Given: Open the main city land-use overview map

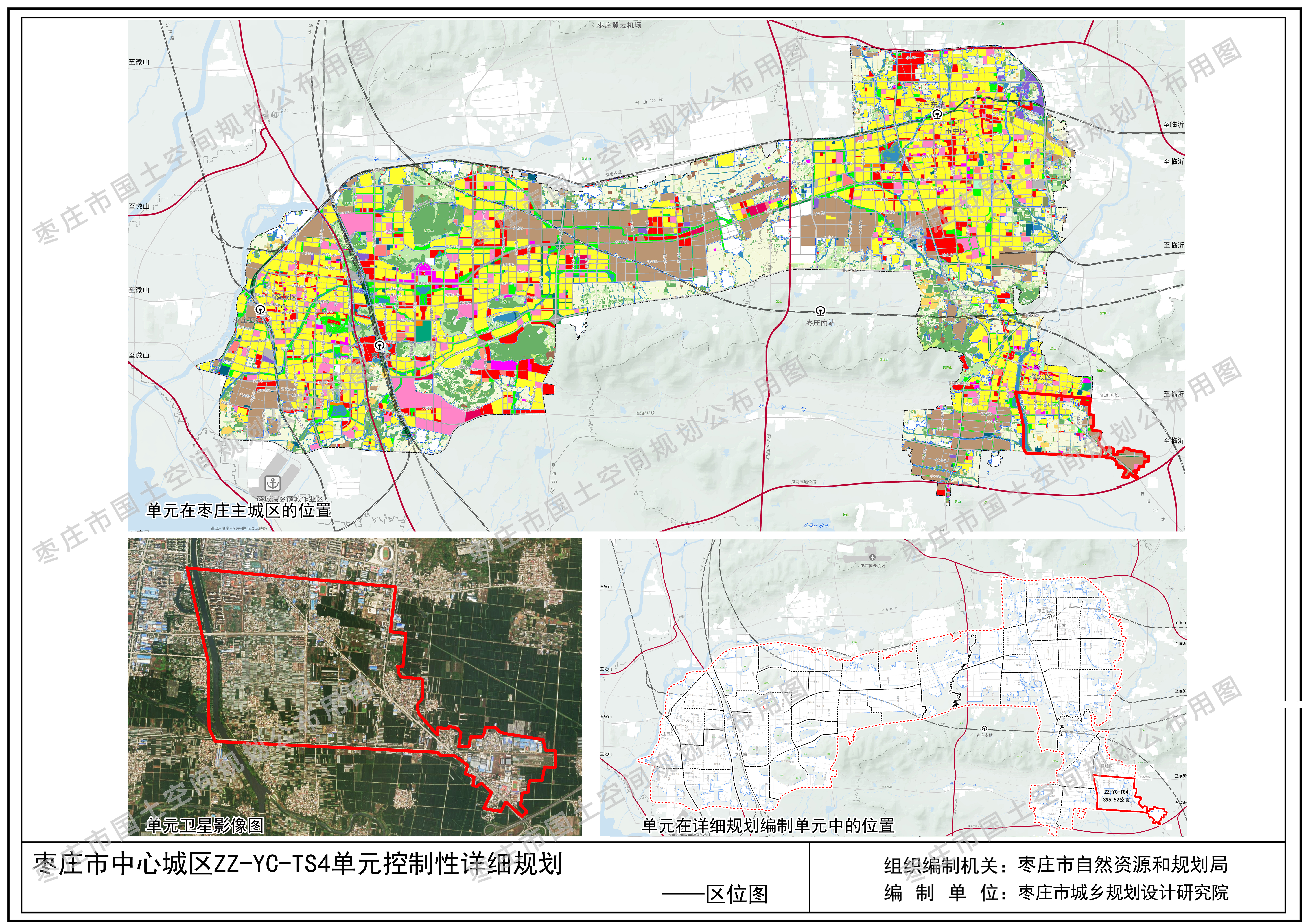Looking at the screenshot, I should [x=656, y=276].
